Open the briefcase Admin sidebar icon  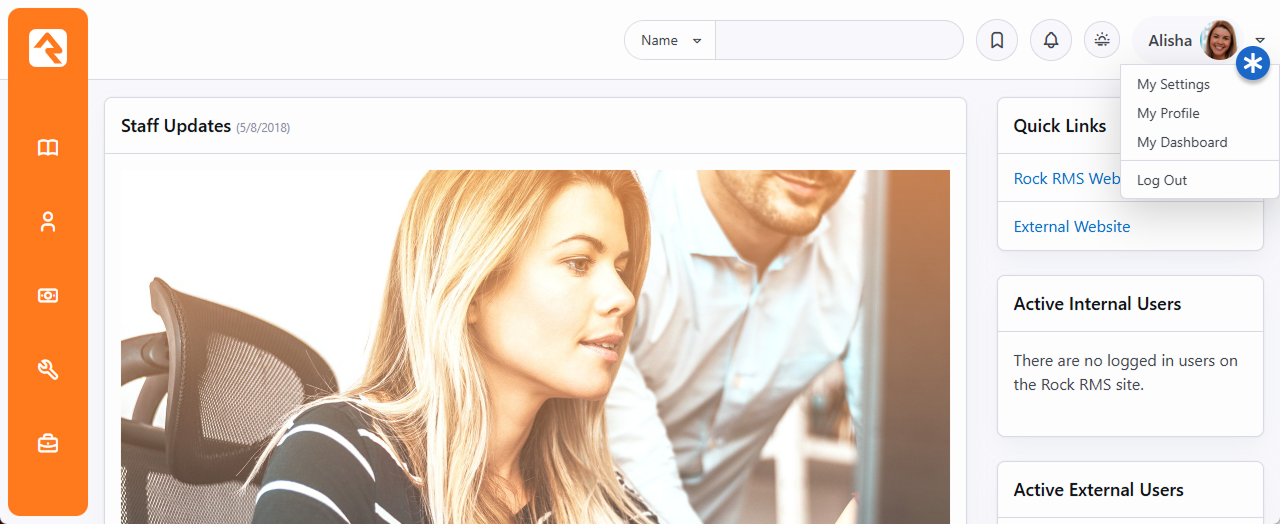[x=48, y=443]
